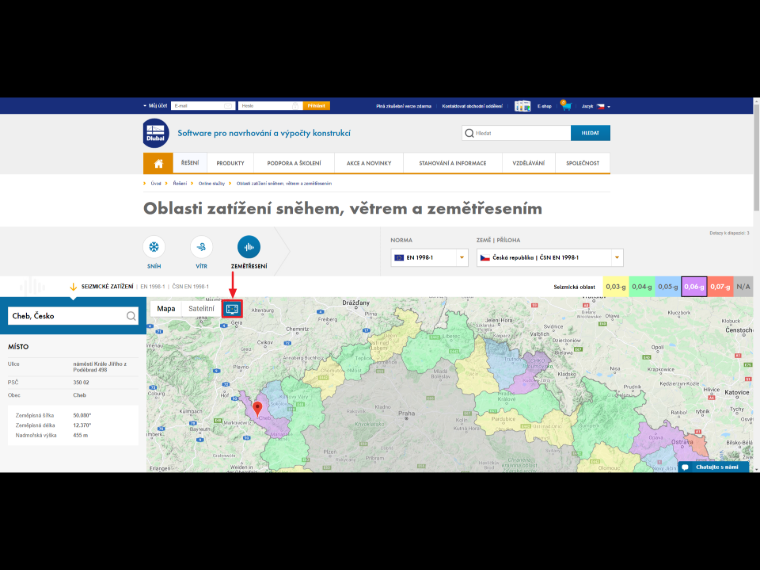Open the PRODUKTY menu
This screenshot has width=760, height=570.
click(x=230, y=163)
